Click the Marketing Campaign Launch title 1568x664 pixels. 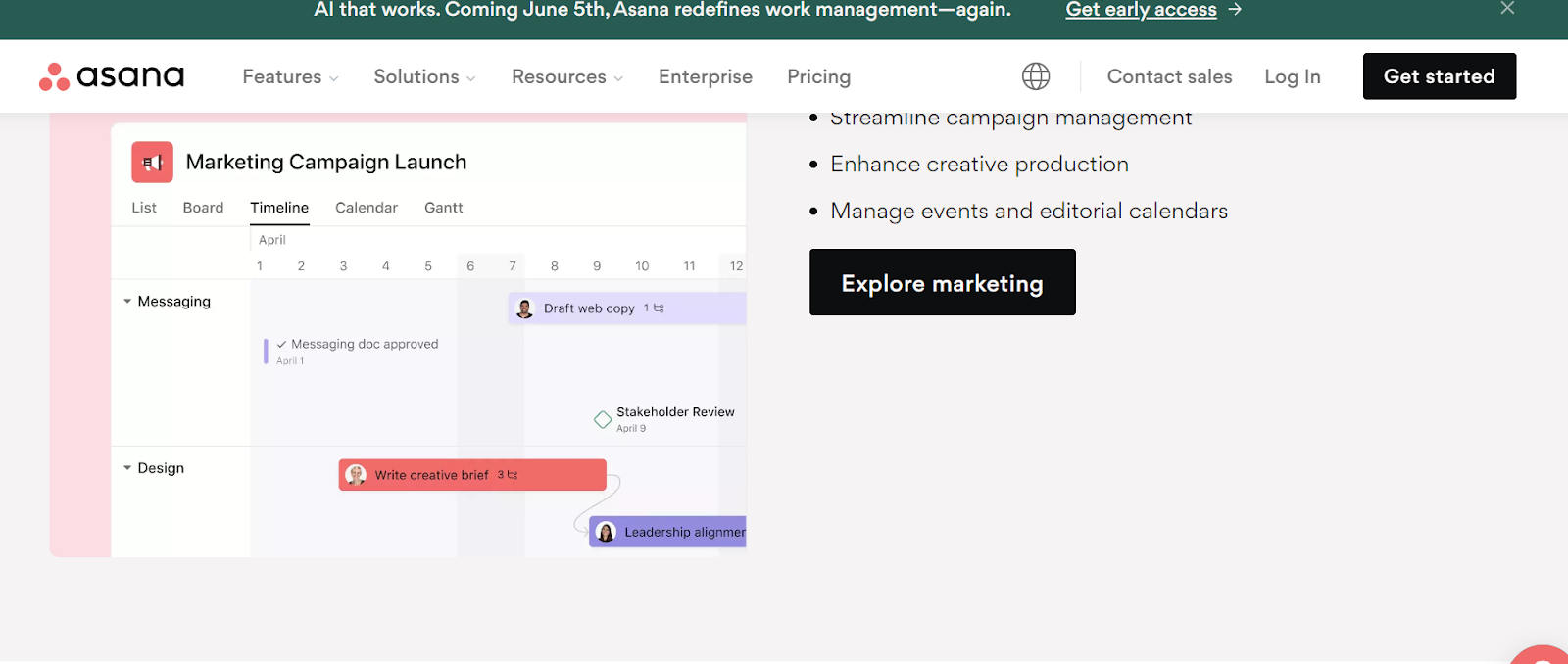click(326, 163)
